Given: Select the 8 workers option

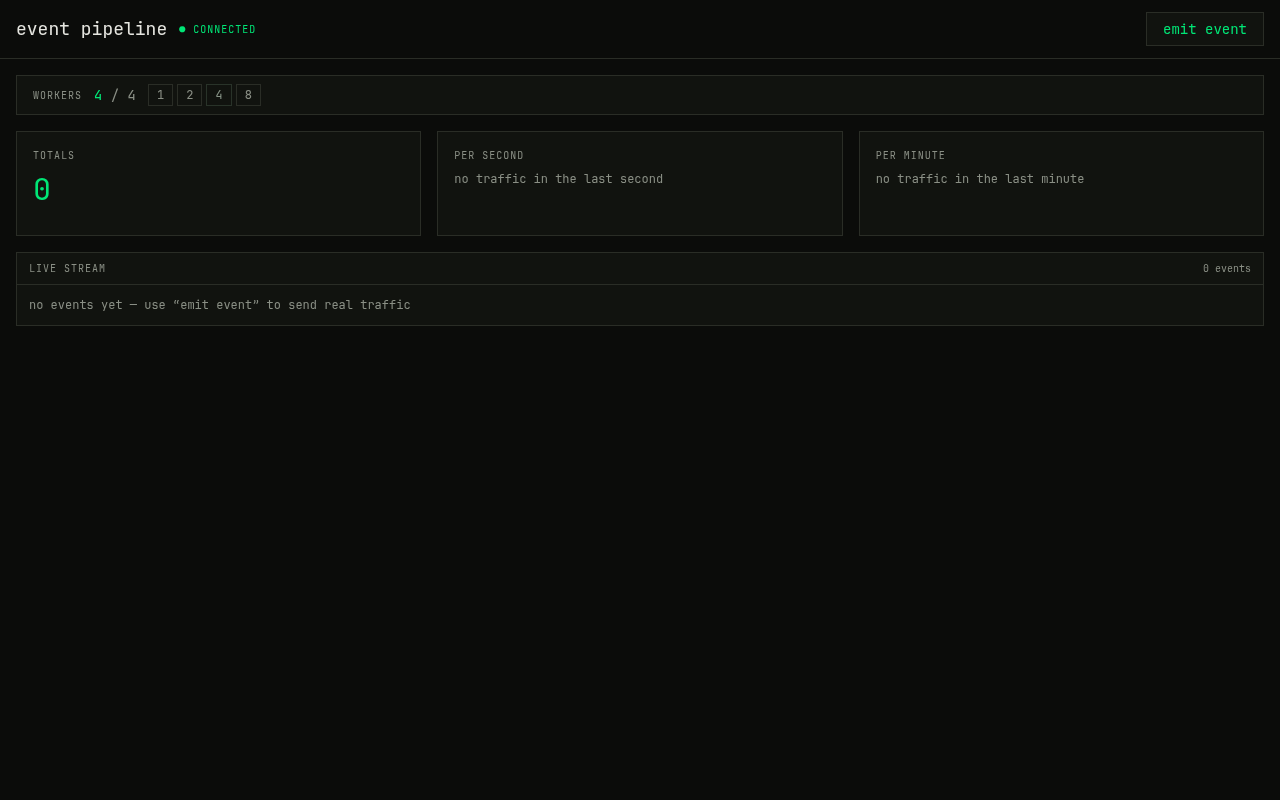Looking at the screenshot, I should tap(248, 95).
